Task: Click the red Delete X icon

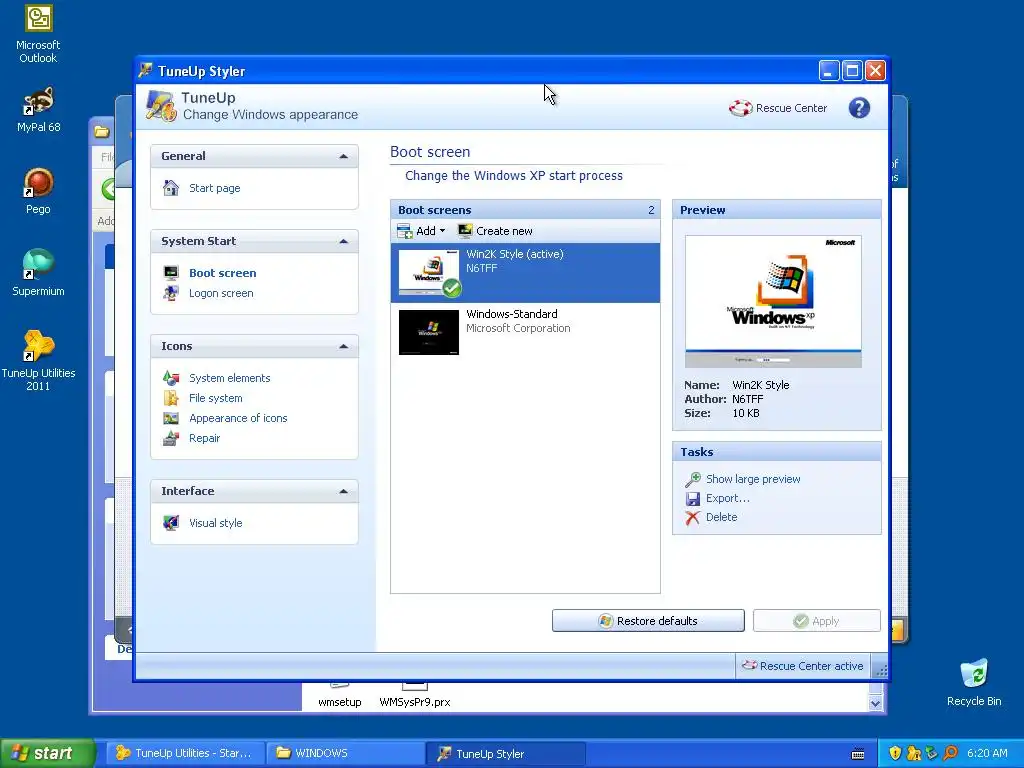Action: tap(692, 517)
